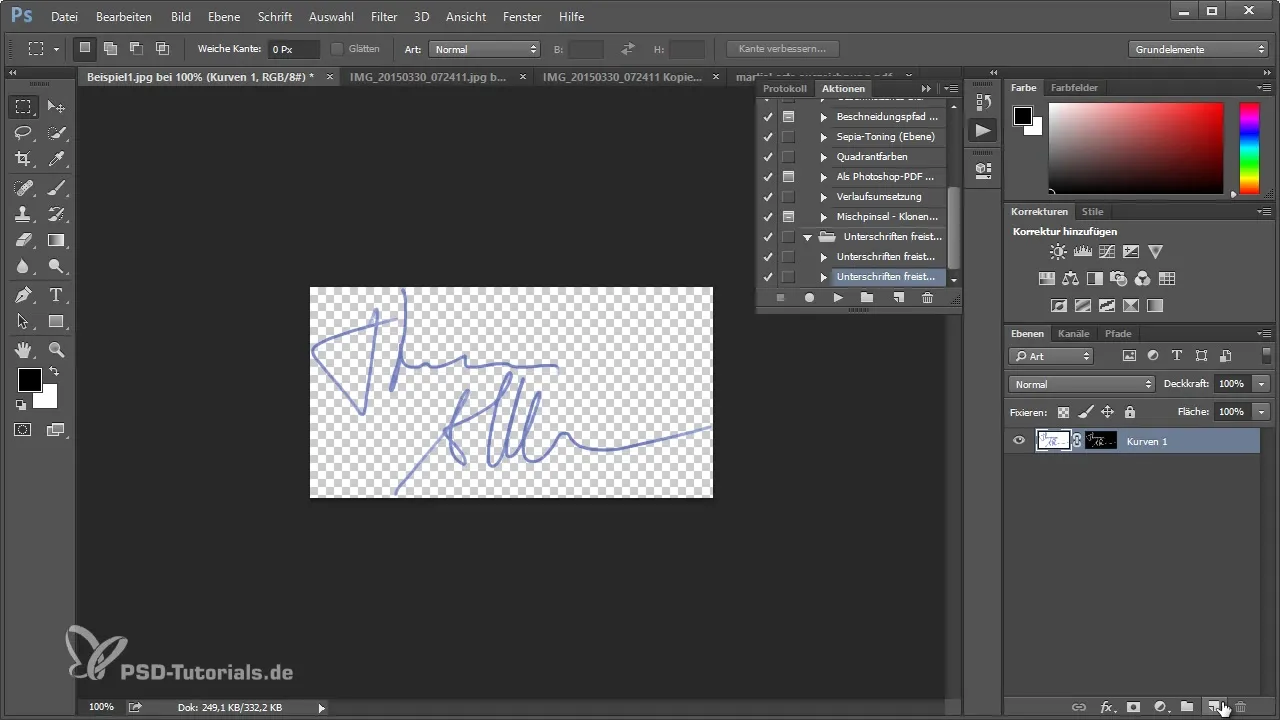Select the Hand tool
1280x720 pixels.
pyautogui.click(x=24, y=350)
